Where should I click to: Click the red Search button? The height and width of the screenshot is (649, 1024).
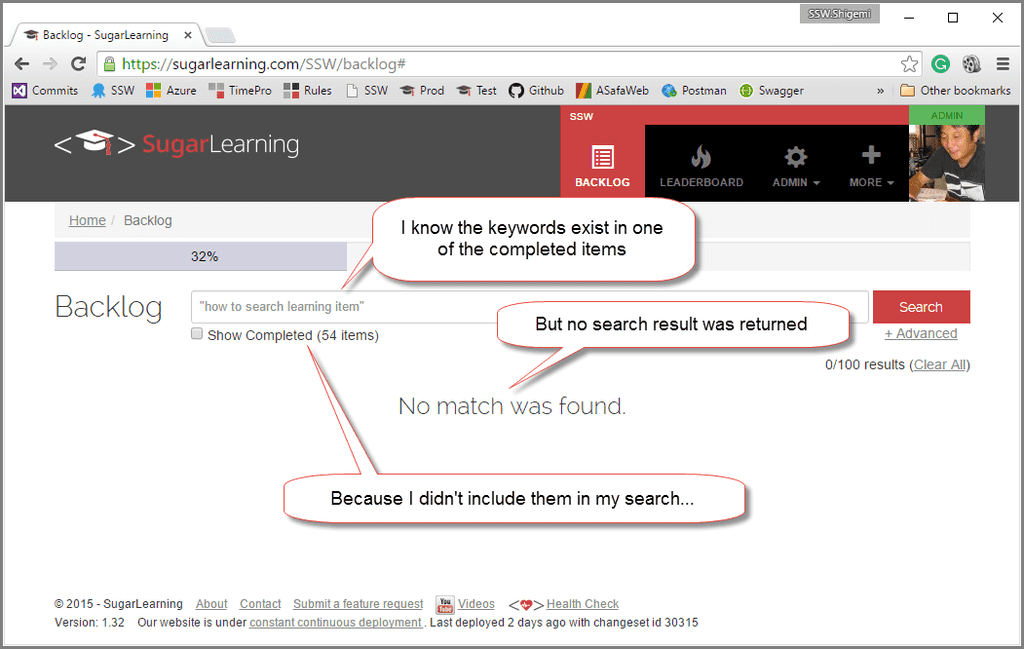pyautogui.click(x=921, y=306)
